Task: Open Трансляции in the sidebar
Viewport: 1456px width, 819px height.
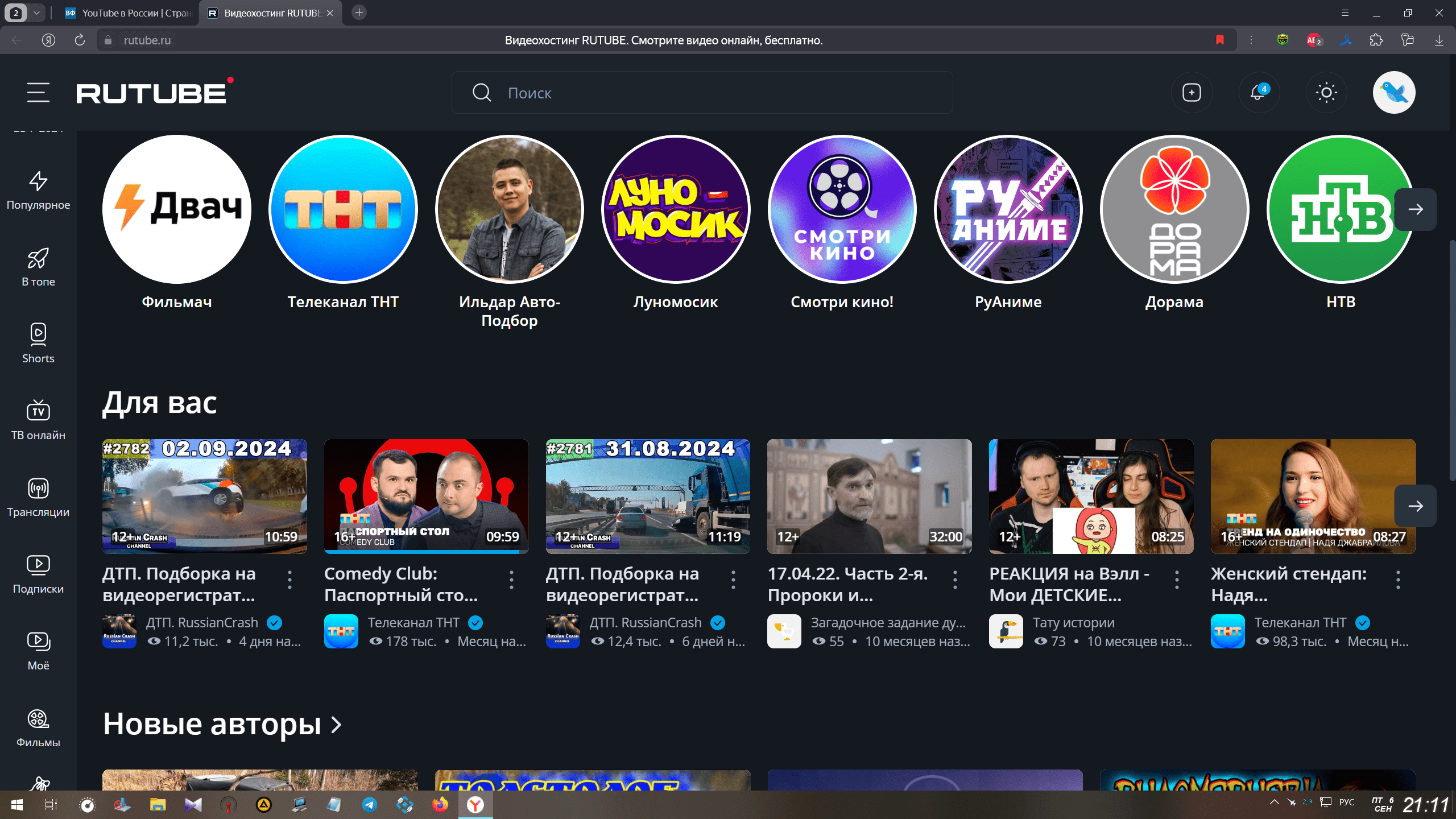Action: coord(38,497)
